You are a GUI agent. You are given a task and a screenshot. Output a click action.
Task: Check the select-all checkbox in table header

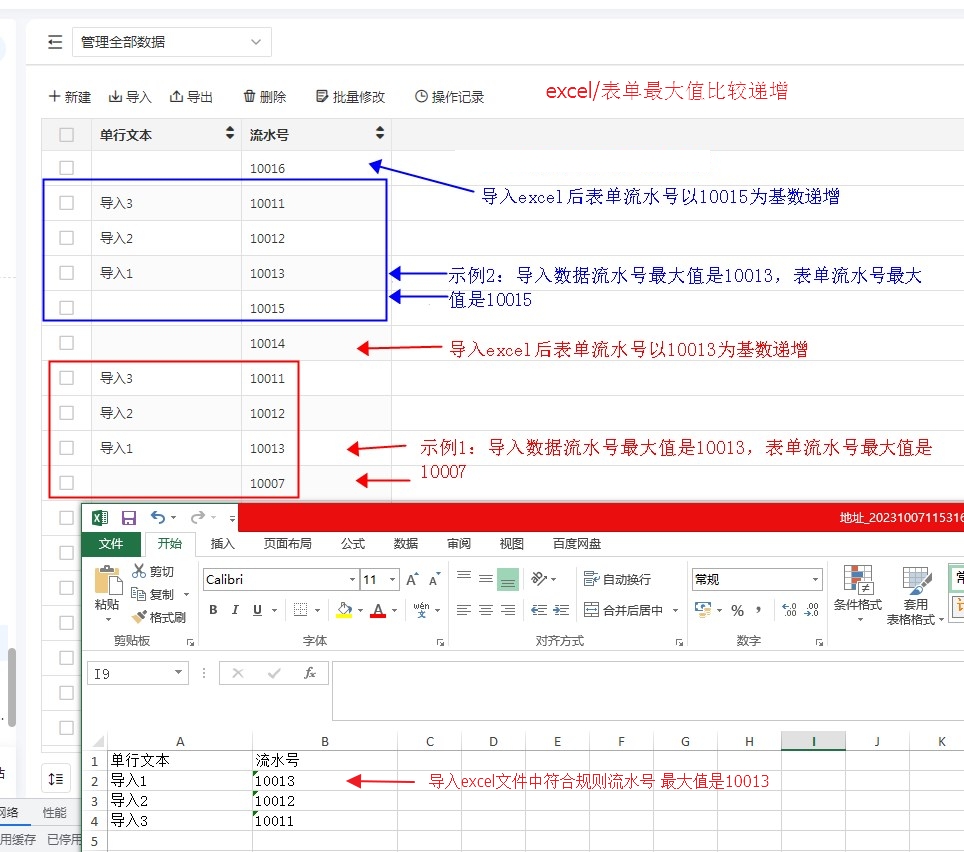[x=66, y=134]
